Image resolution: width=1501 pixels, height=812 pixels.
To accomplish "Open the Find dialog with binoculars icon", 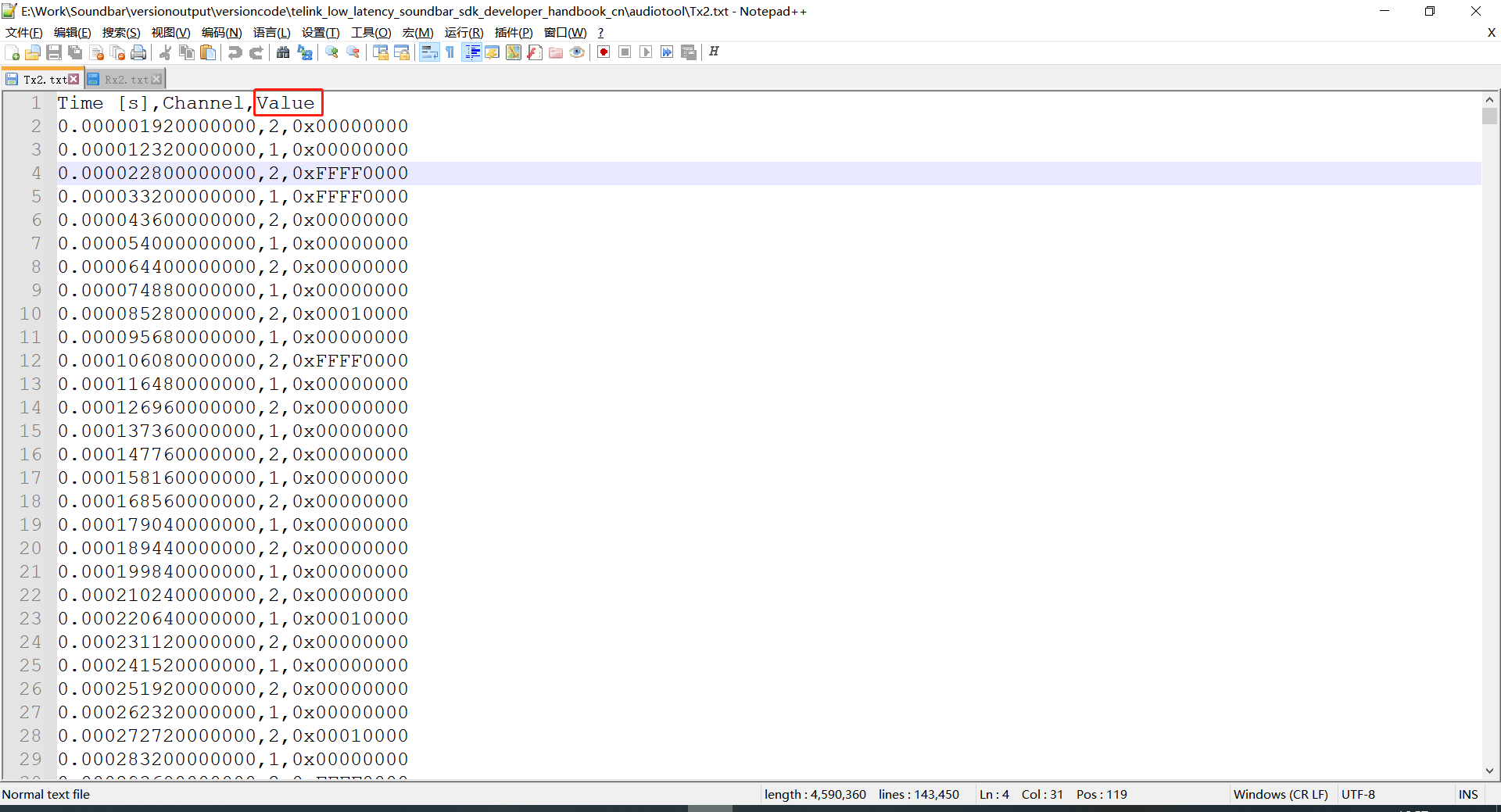I will coord(331,52).
